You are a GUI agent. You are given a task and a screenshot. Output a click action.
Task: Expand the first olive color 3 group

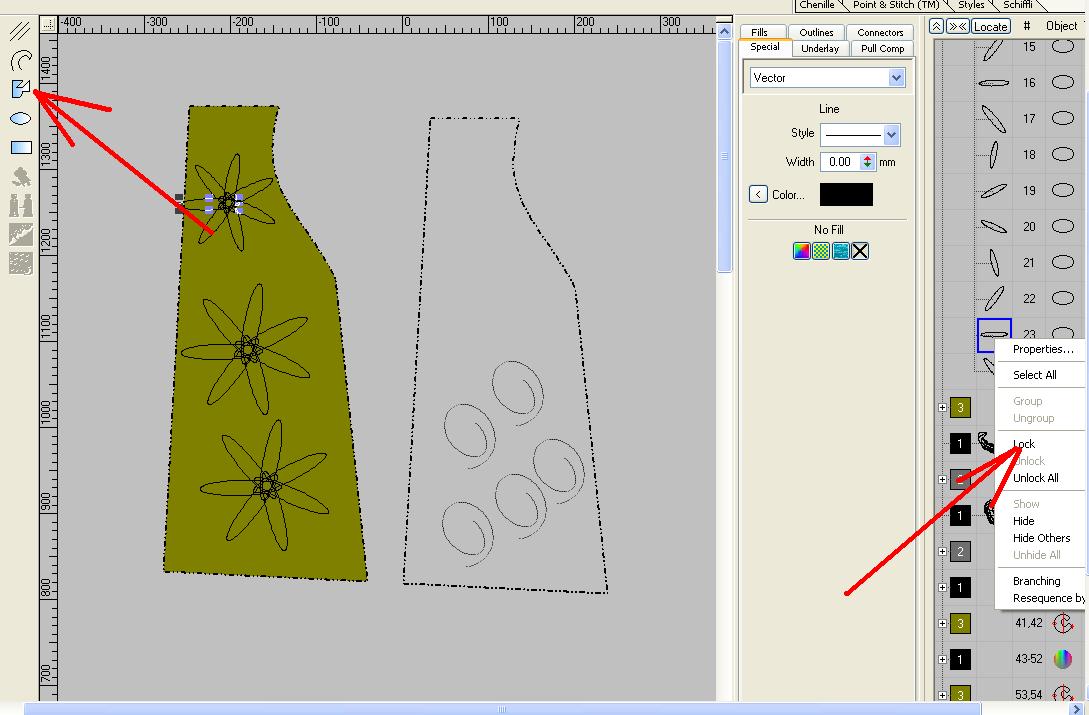[x=942, y=407]
